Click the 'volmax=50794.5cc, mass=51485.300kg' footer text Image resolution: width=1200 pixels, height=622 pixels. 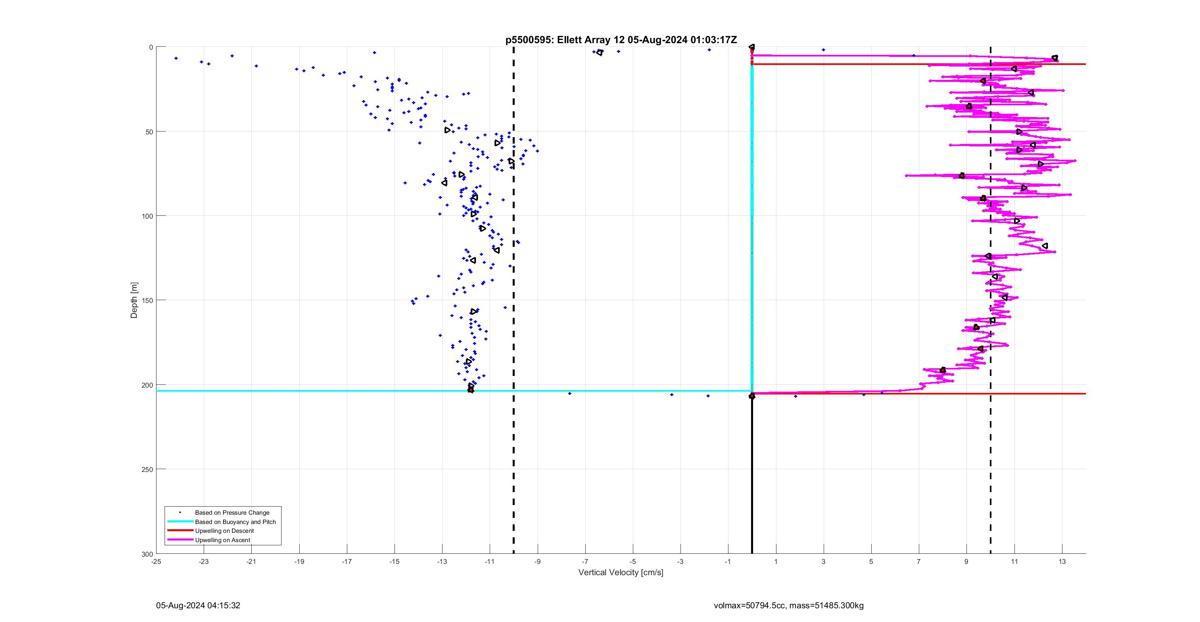(788, 605)
